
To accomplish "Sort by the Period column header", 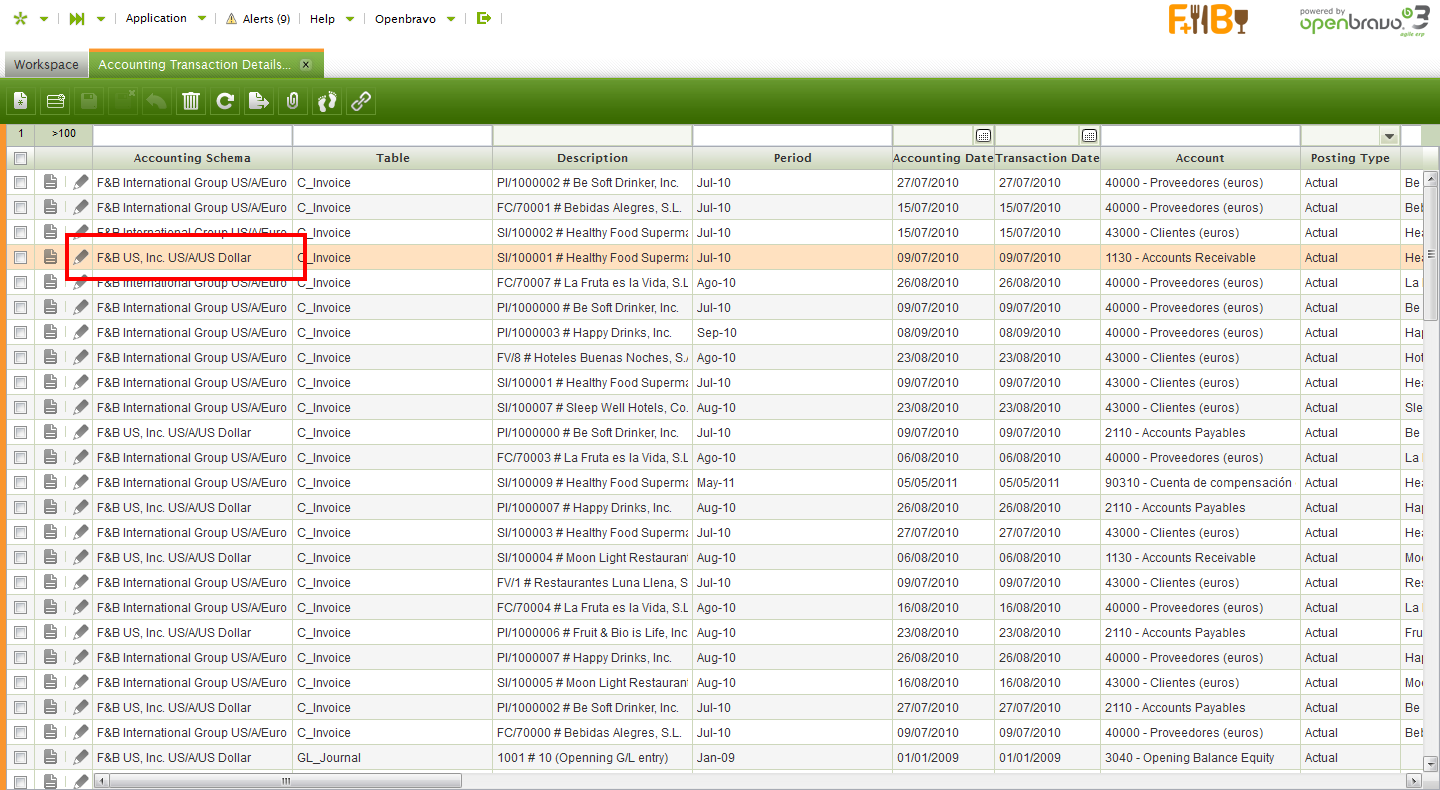I will click(792, 158).
